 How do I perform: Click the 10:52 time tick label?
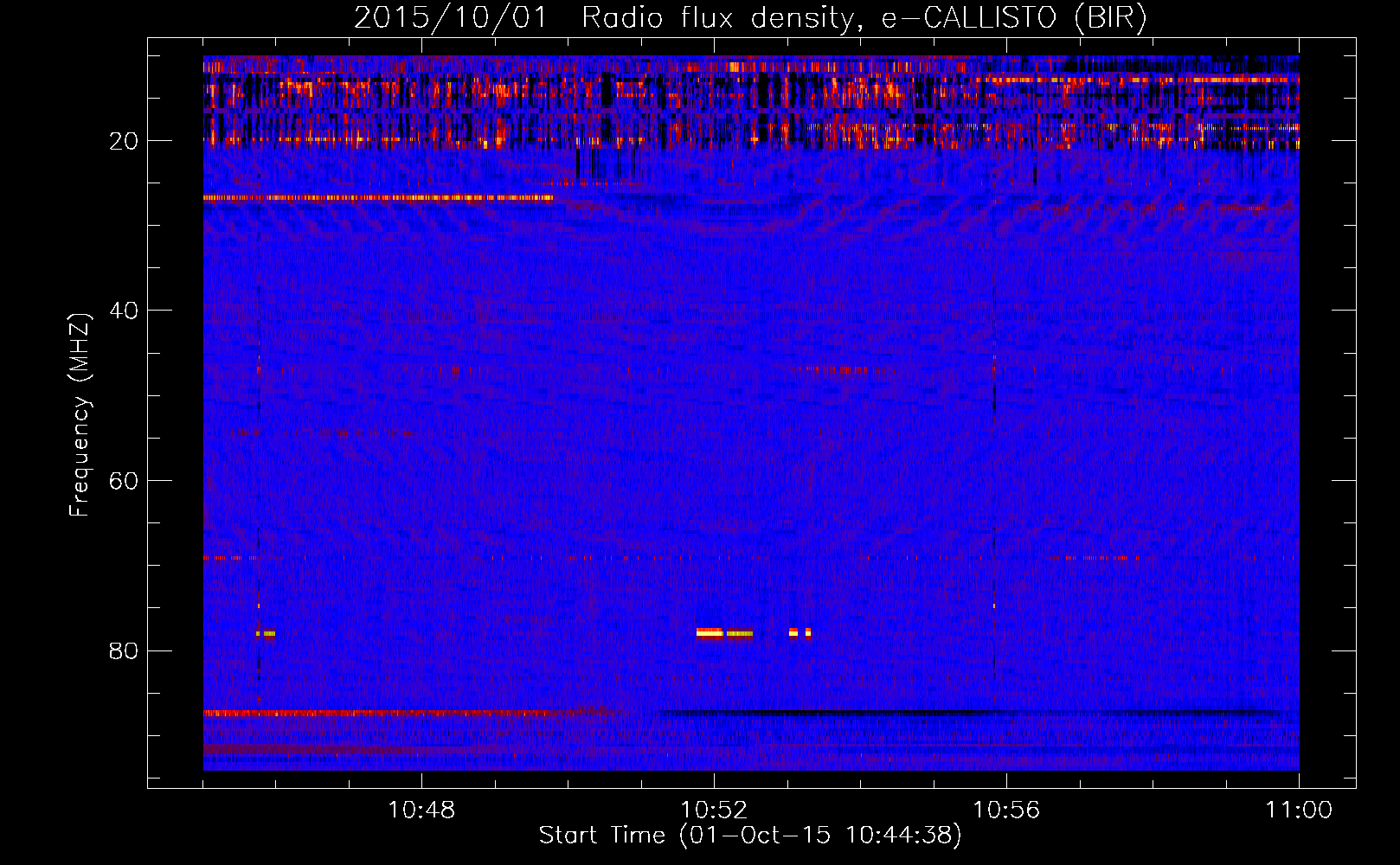click(714, 811)
